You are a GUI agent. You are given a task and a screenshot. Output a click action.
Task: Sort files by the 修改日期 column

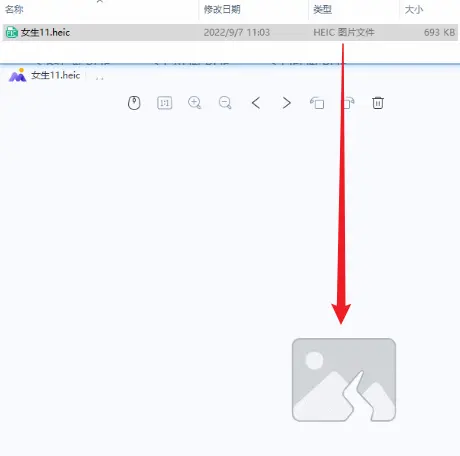click(x=222, y=9)
